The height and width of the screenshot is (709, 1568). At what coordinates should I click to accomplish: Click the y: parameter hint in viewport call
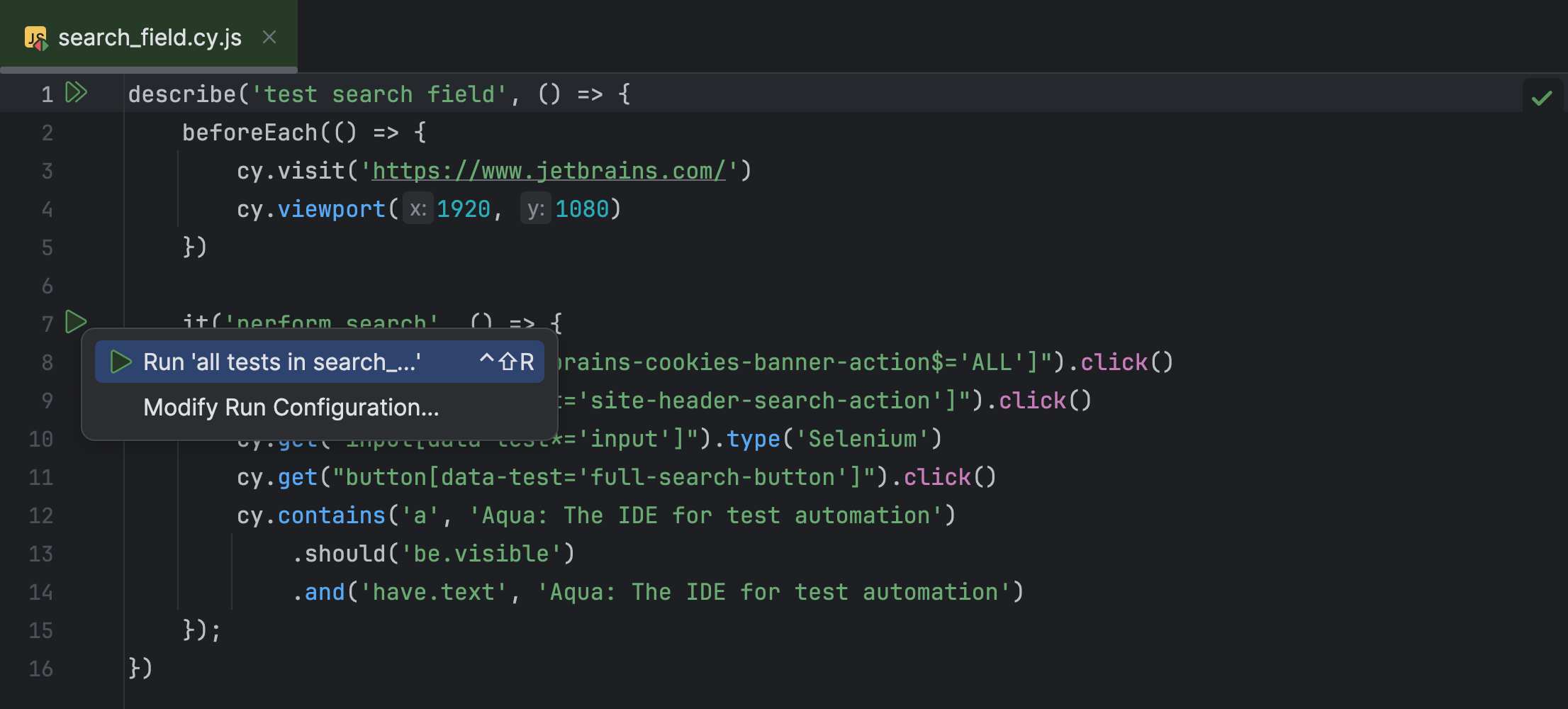point(535,208)
